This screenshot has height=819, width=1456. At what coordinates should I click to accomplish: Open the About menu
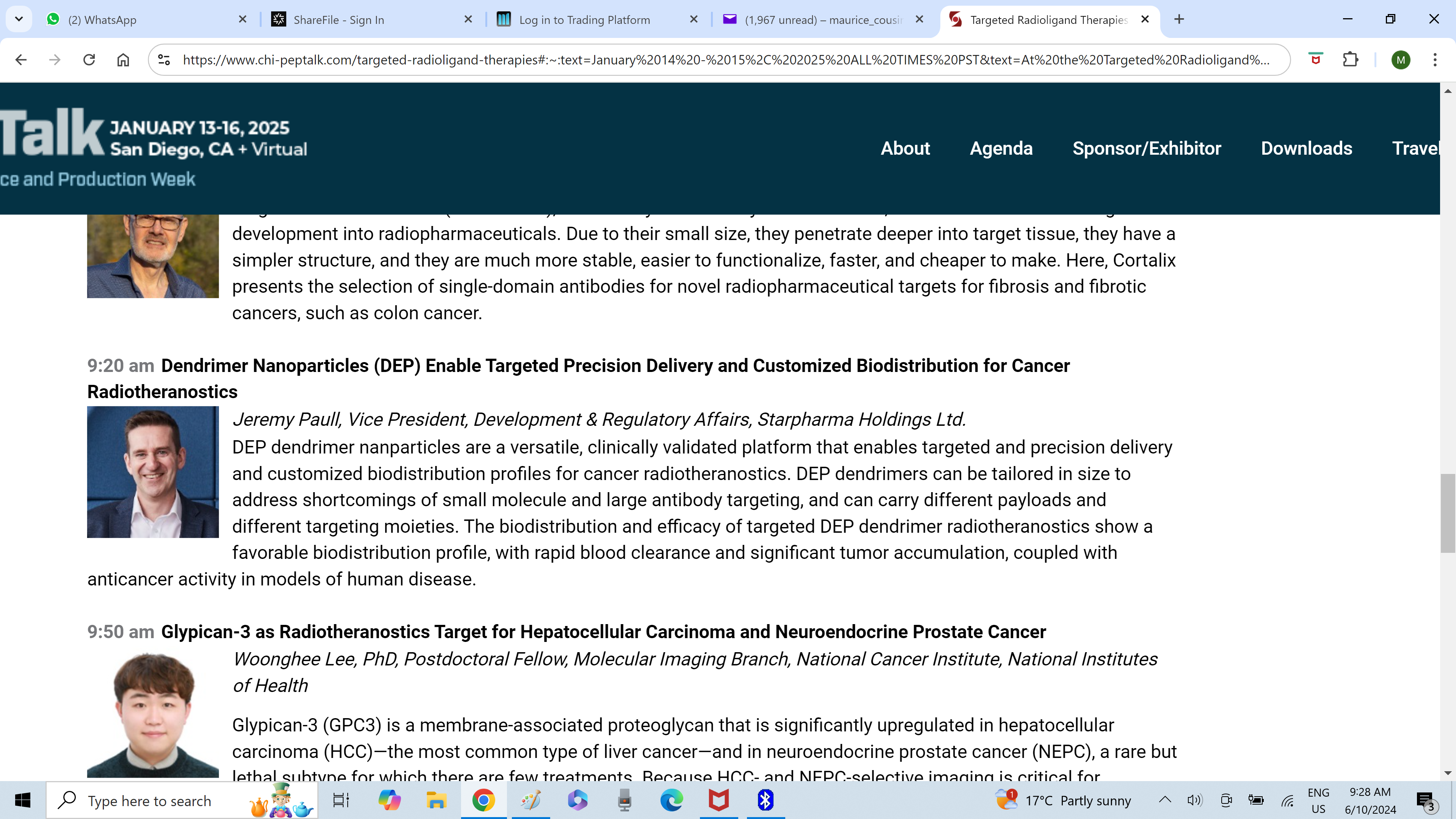point(905,148)
